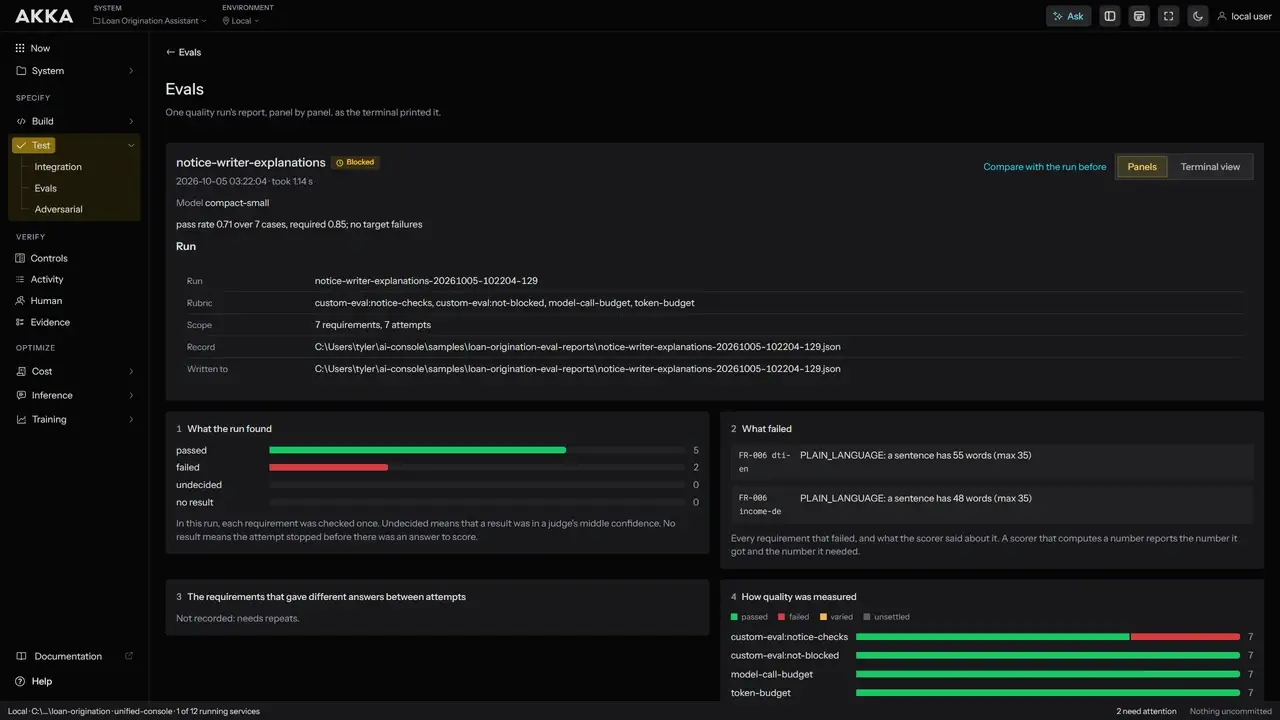Expand the Training sidebar section
Image resolution: width=1280 pixels, height=720 pixels.
[74, 419]
